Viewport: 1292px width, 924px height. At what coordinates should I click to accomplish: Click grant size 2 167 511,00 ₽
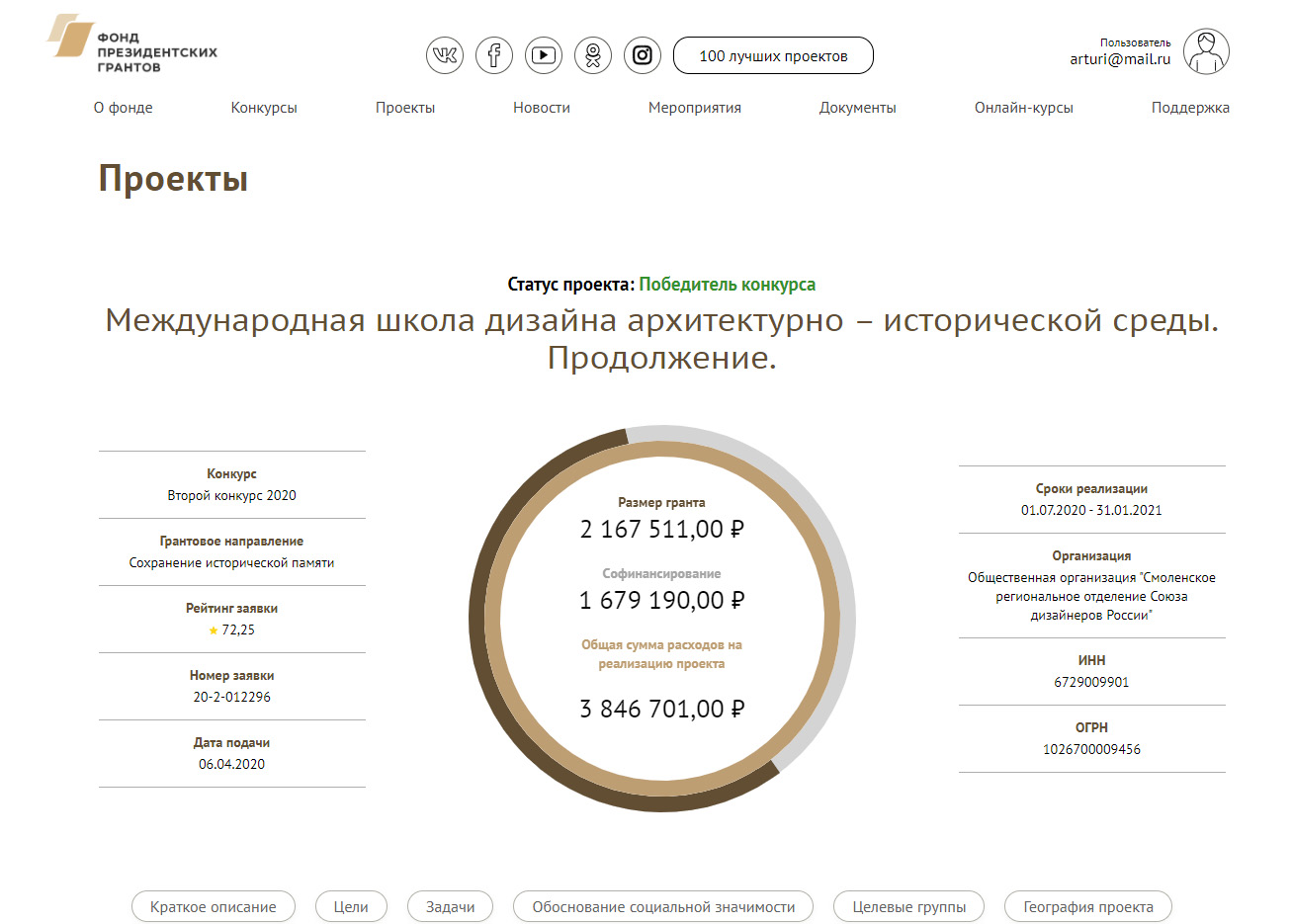662,530
